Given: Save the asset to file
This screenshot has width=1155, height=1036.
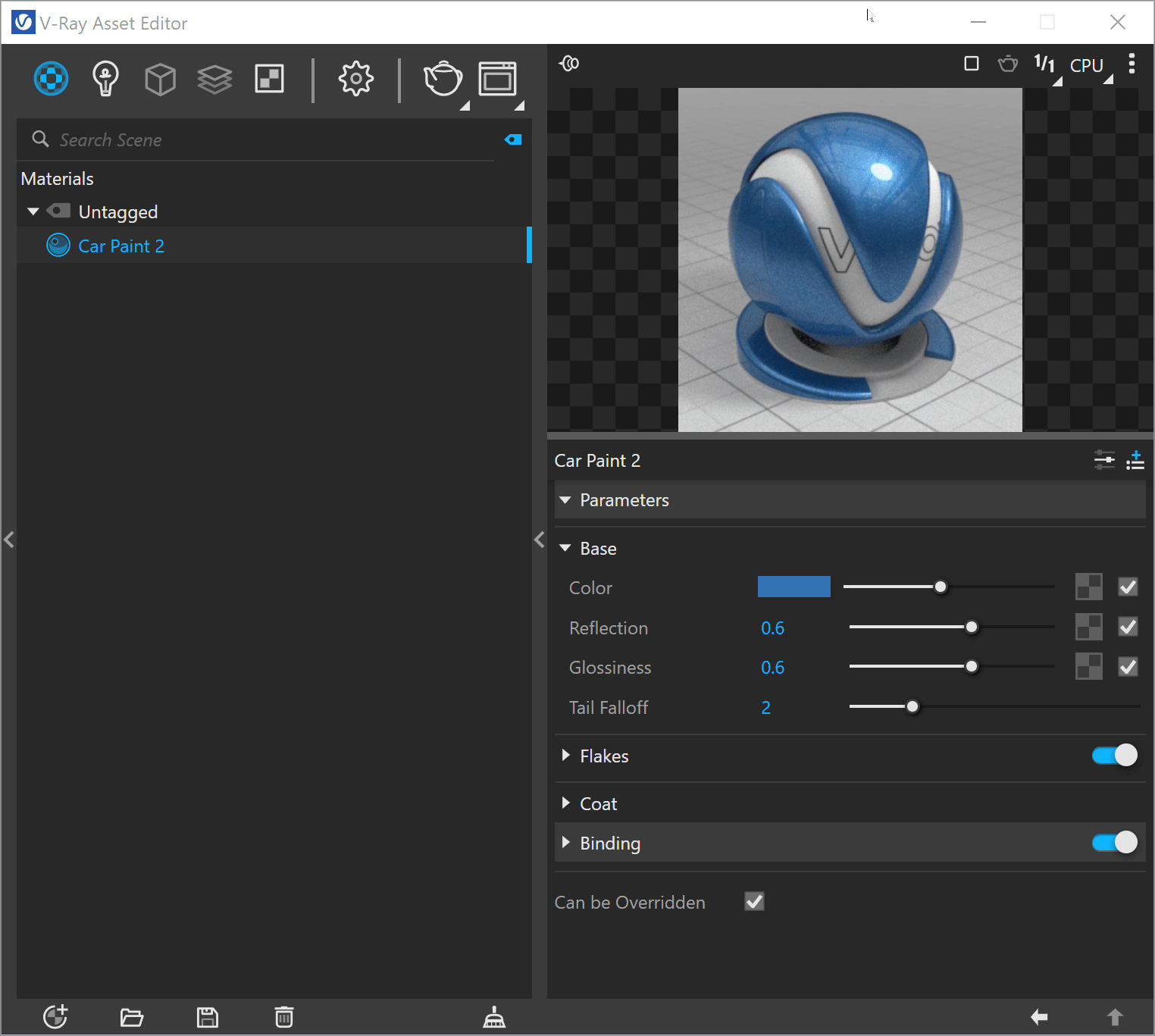Looking at the screenshot, I should [x=208, y=1017].
